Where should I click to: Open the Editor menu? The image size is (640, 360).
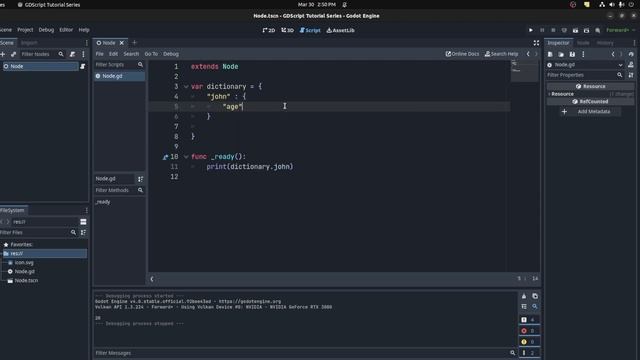(x=66, y=30)
